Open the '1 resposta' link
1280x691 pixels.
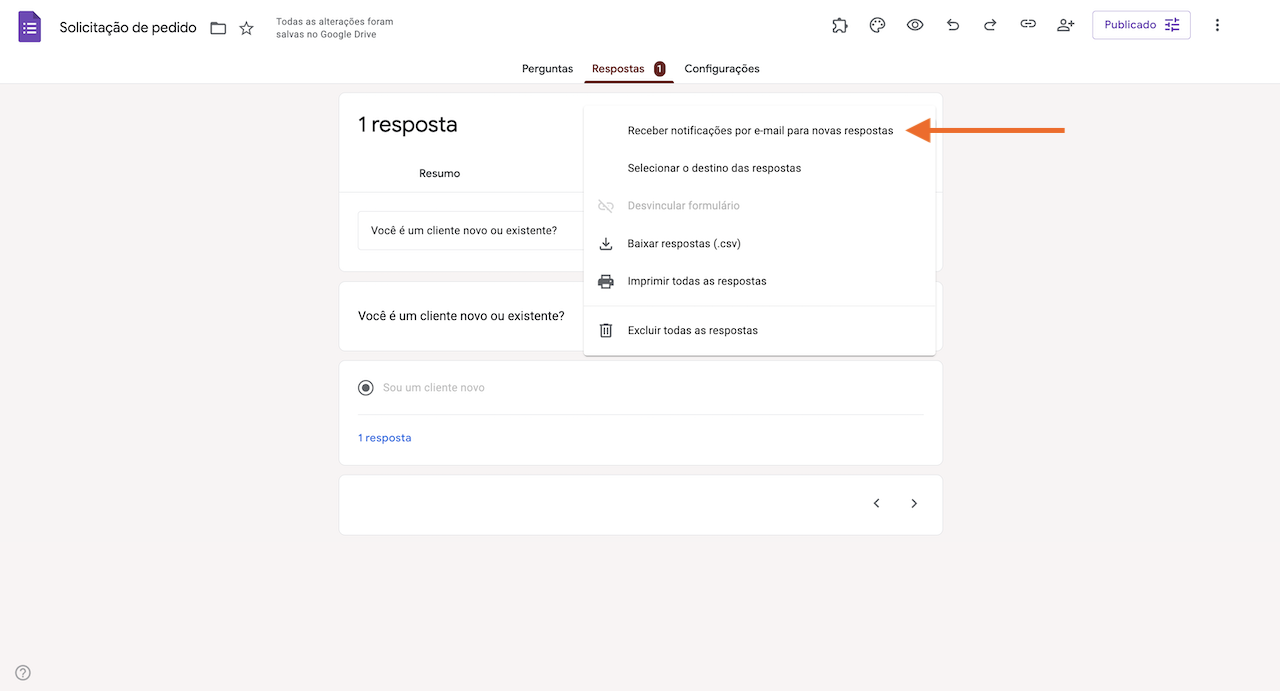pos(384,437)
